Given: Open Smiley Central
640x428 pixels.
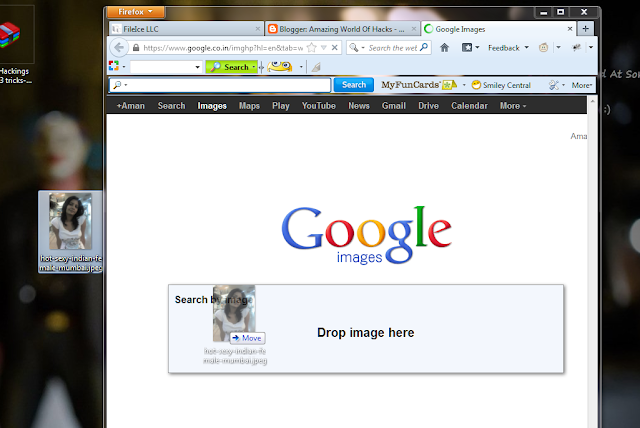Looking at the screenshot, I should (501, 85).
